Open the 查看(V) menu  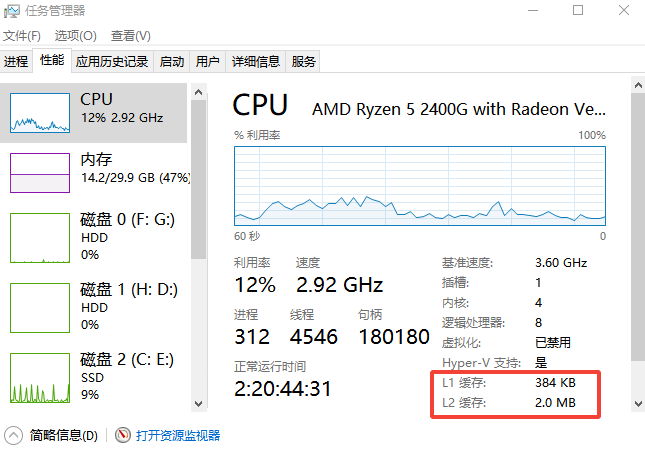point(130,36)
